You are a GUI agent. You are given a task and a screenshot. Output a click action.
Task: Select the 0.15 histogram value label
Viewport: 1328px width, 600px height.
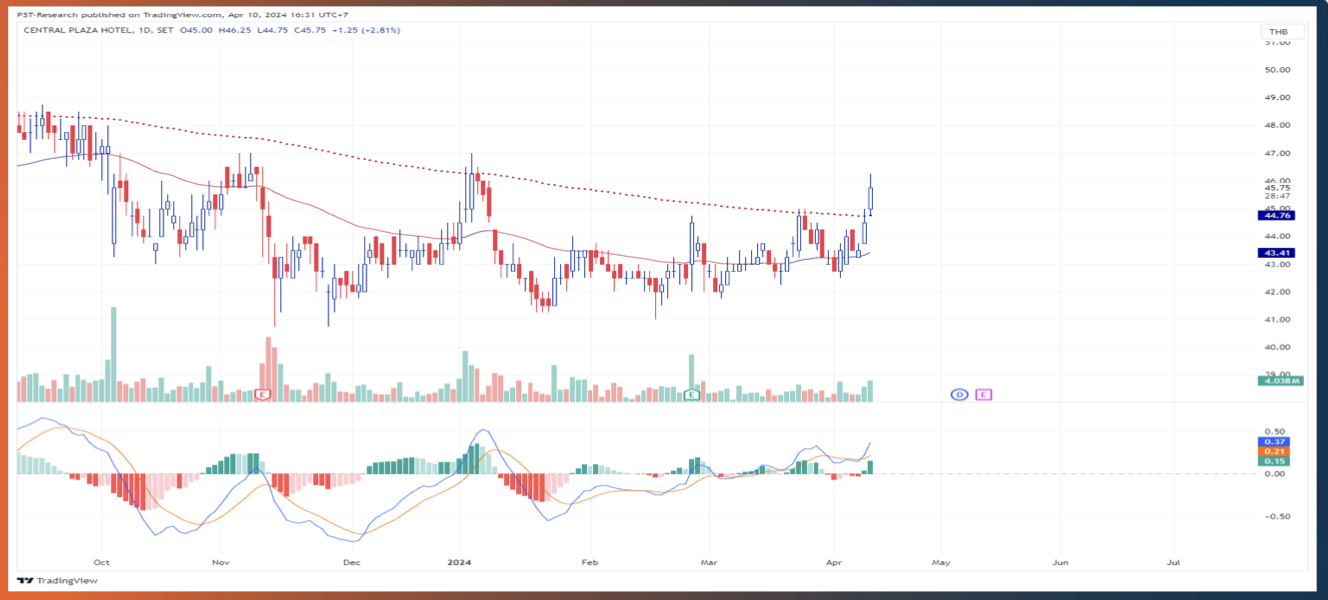click(1275, 461)
